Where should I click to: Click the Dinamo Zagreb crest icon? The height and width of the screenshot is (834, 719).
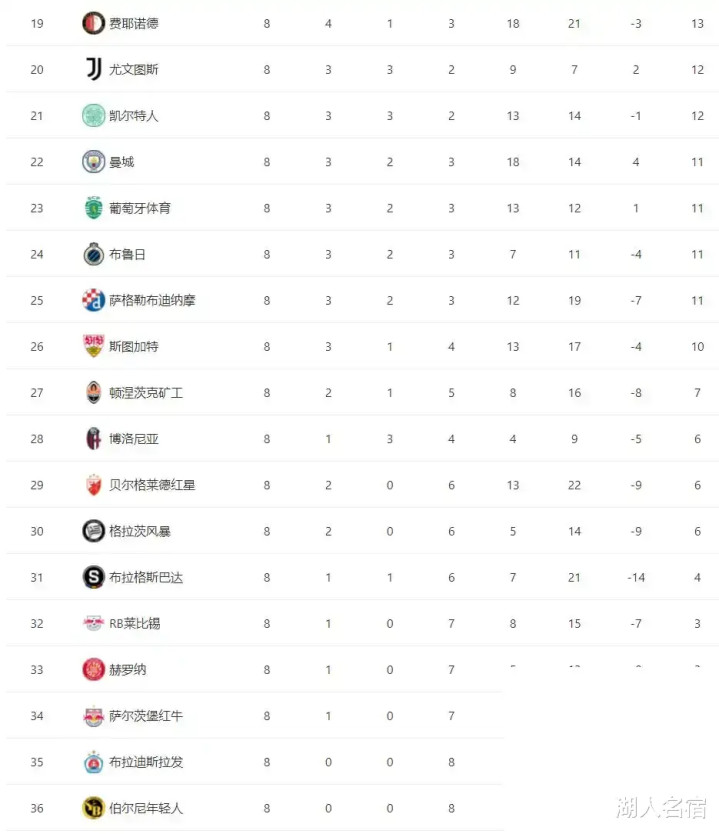point(93,300)
